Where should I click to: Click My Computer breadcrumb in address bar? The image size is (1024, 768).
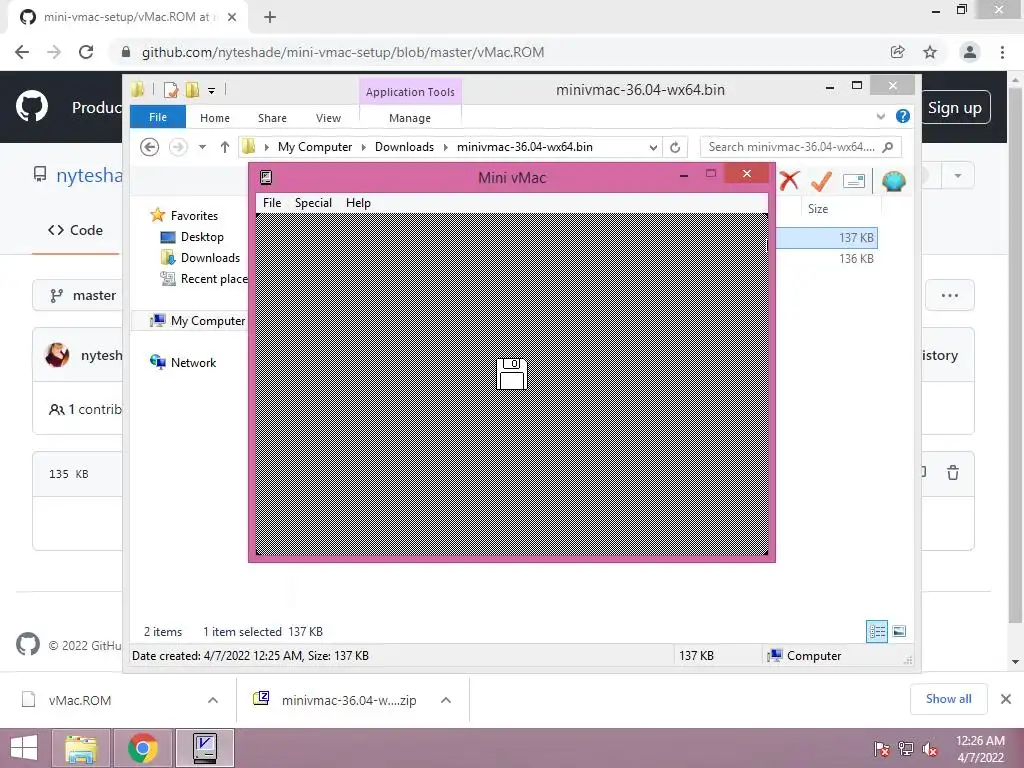click(x=315, y=147)
